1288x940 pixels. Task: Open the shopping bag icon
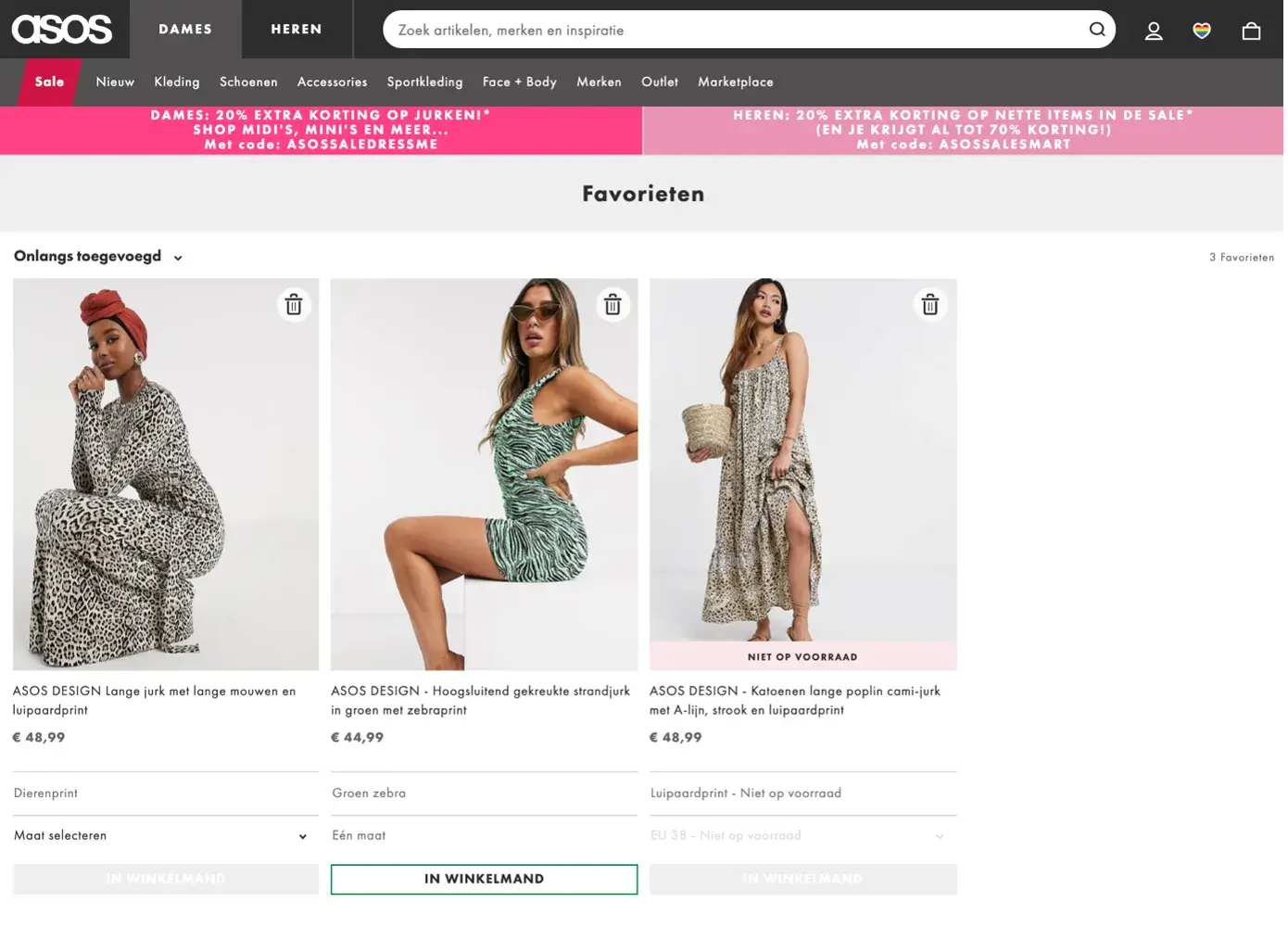coord(1251,31)
